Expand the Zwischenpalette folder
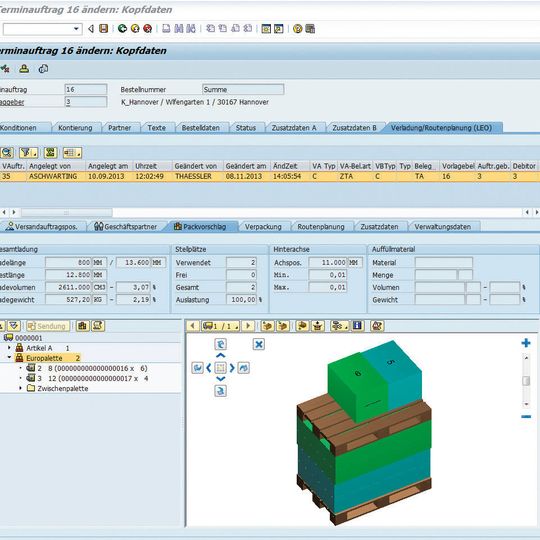Screen dimensions: 540x540 click(20, 388)
